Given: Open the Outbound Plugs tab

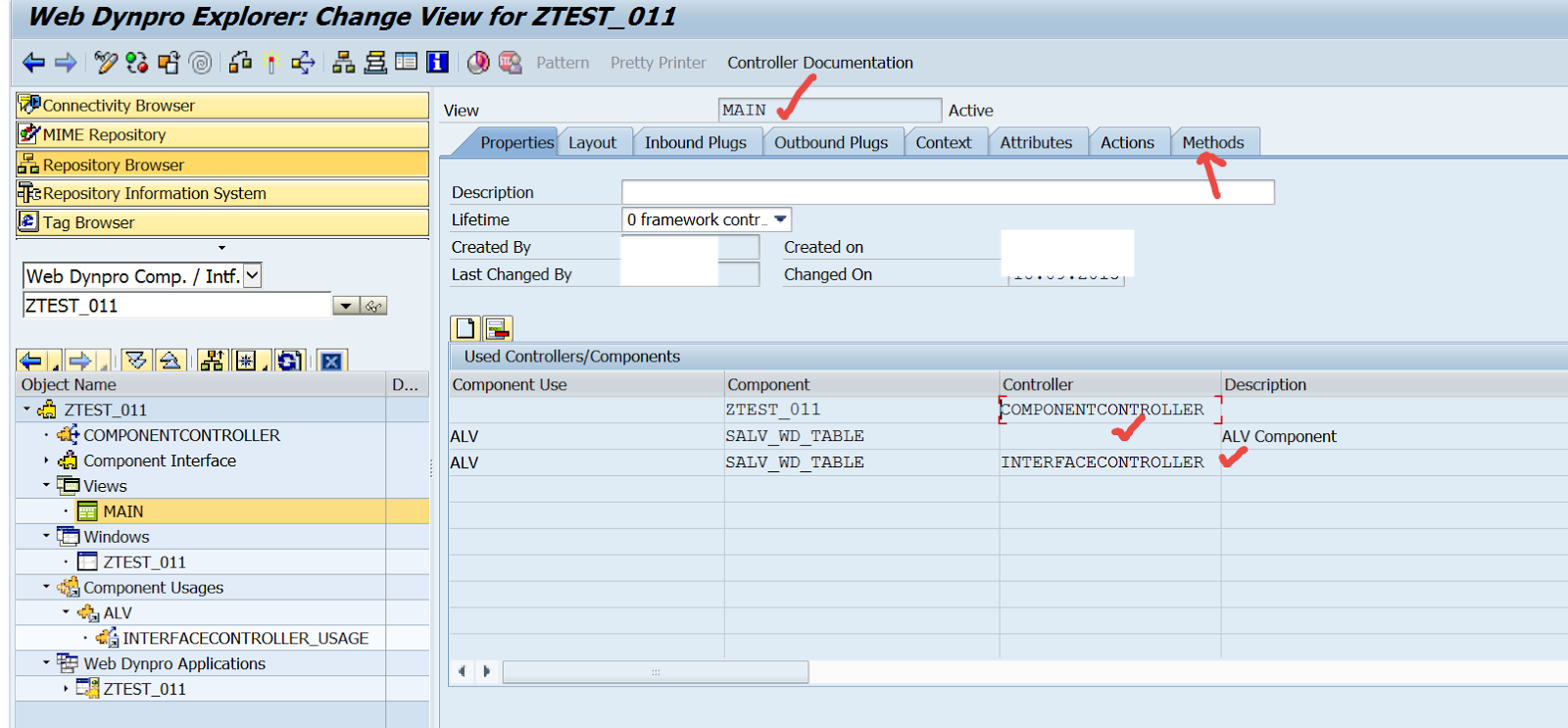Looking at the screenshot, I should click(831, 143).
